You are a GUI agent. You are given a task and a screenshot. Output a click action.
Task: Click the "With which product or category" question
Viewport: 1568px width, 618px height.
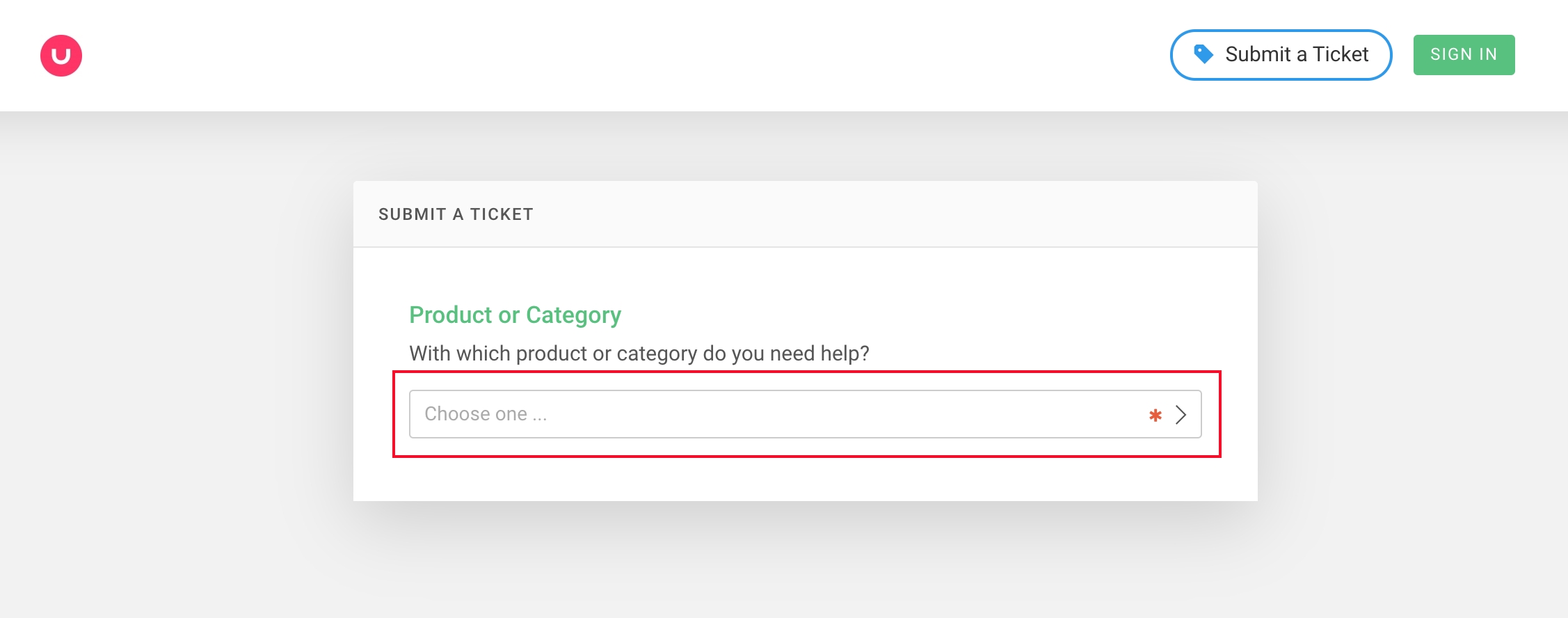(639, 354)
